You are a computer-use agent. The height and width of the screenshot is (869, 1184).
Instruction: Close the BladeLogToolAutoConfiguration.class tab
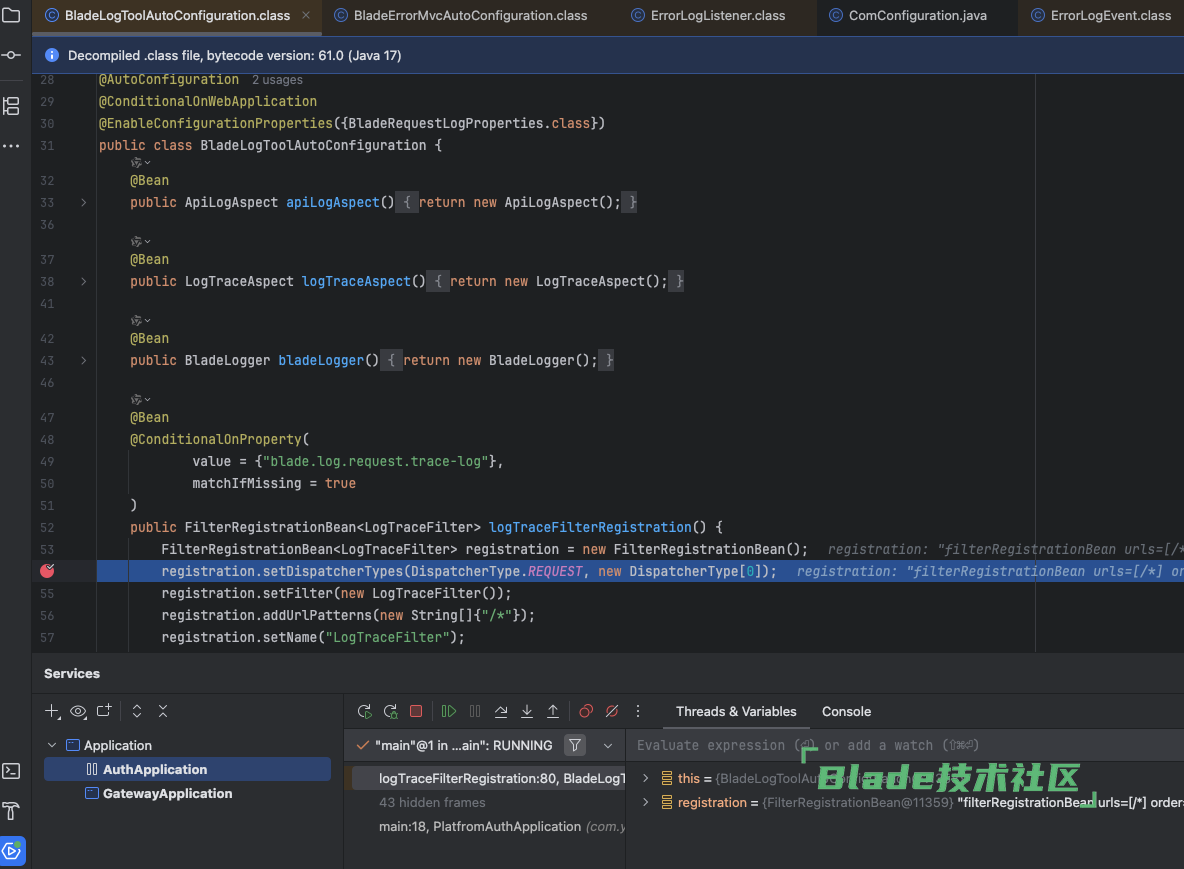pyautogui.click(x=305, y=16)
